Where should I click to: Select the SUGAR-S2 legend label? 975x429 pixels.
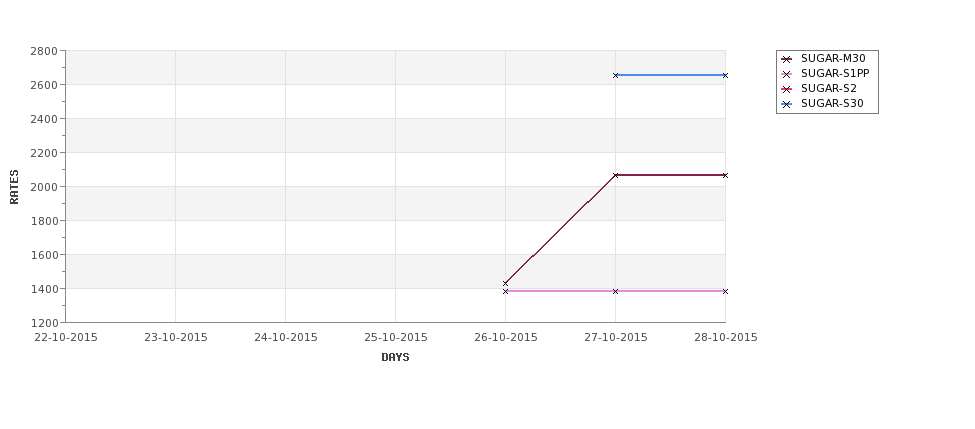828,88
